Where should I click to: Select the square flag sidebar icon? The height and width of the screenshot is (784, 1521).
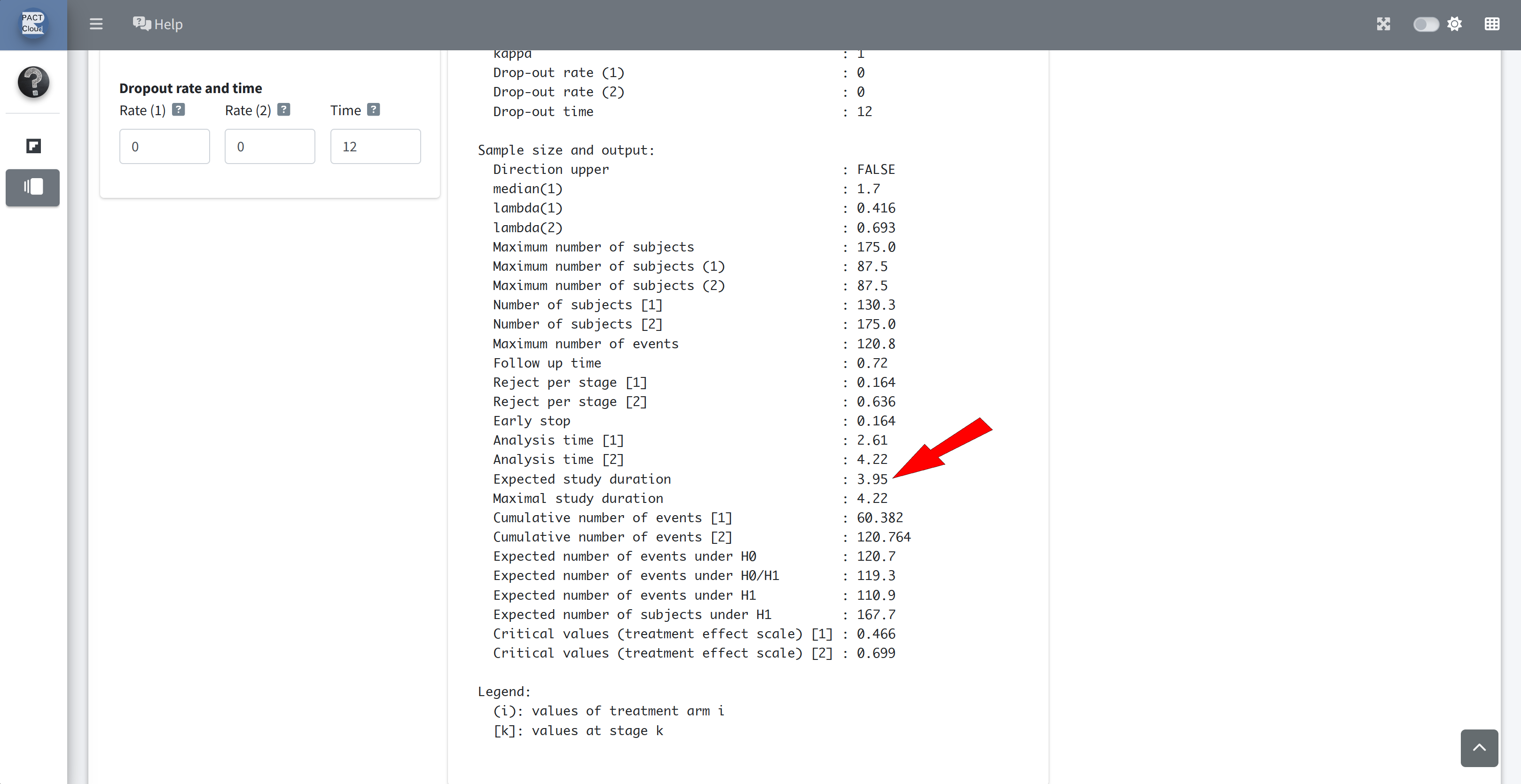click(33, 146)
